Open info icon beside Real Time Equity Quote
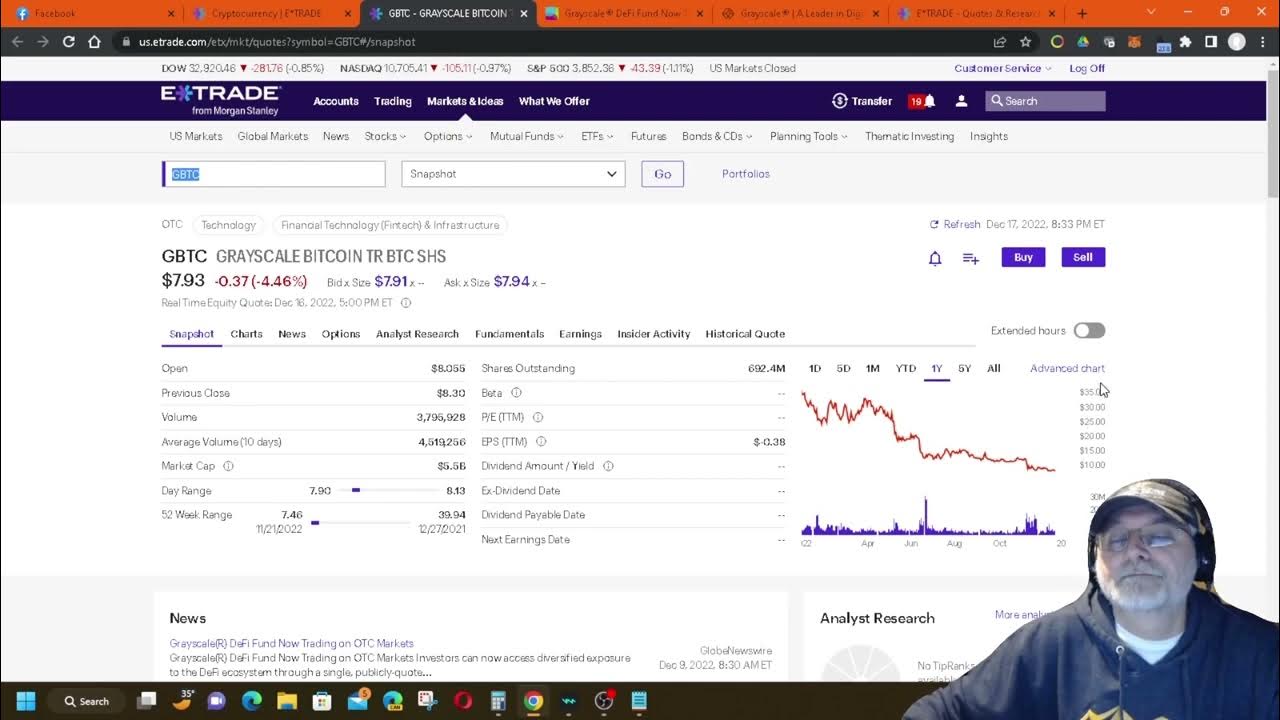Screen dimensions: 1280x720 406,303
